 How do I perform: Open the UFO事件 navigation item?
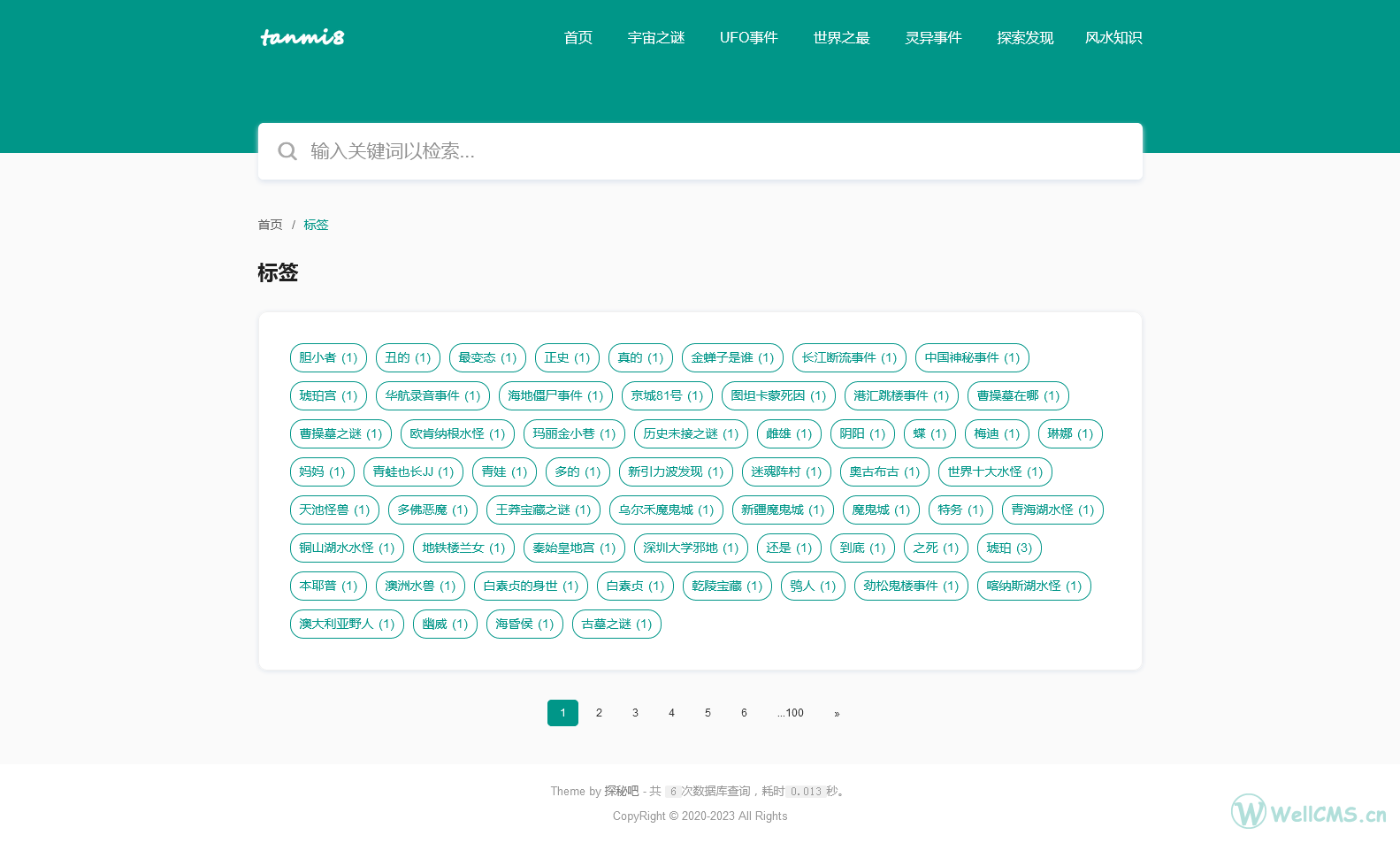click(x=748, y=38)
